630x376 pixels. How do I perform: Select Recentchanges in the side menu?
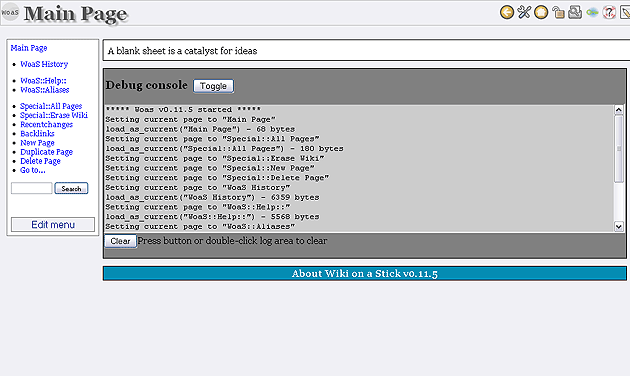tap(47, 125)
